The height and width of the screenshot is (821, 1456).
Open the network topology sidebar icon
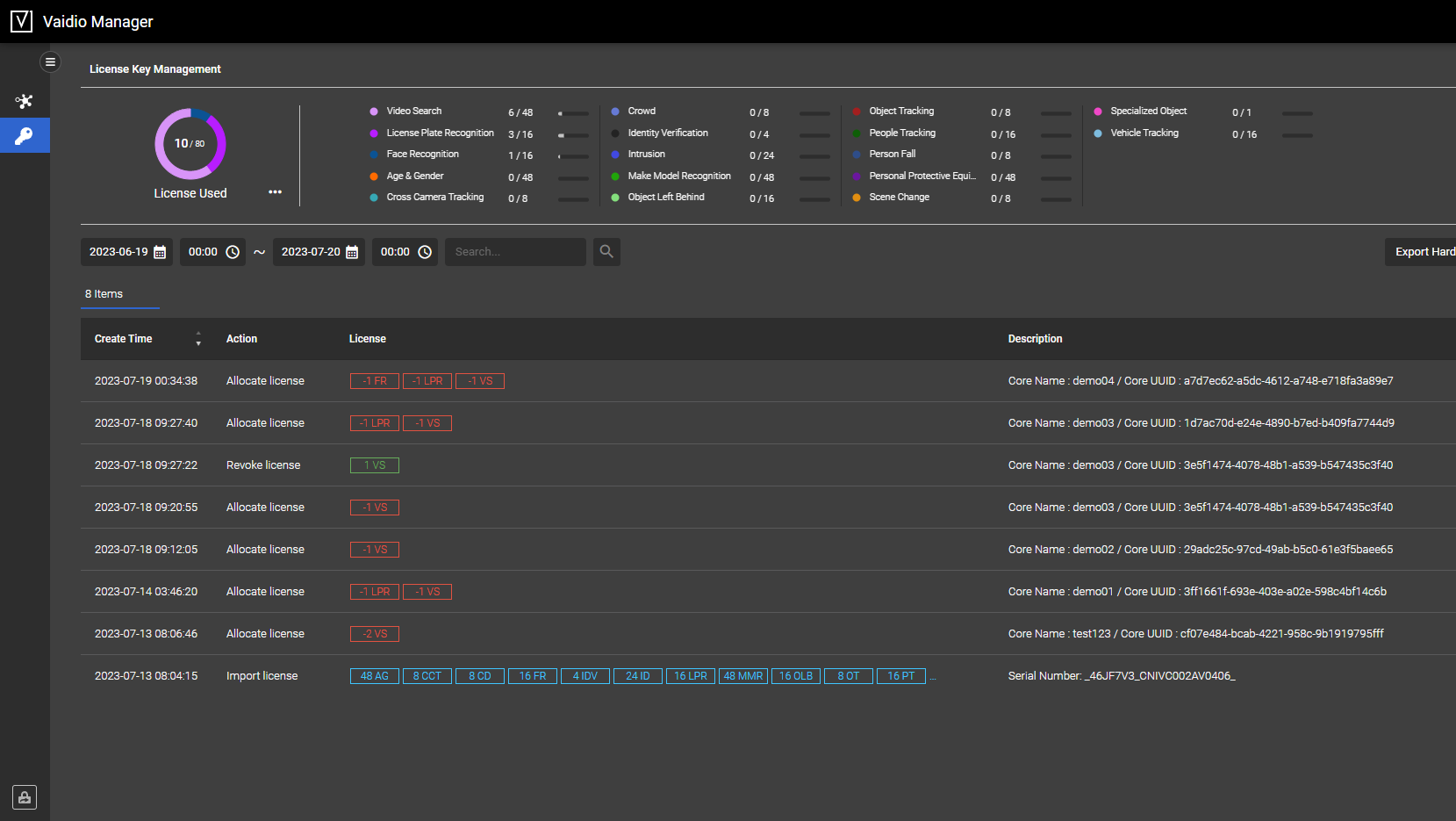coord(25,101)
